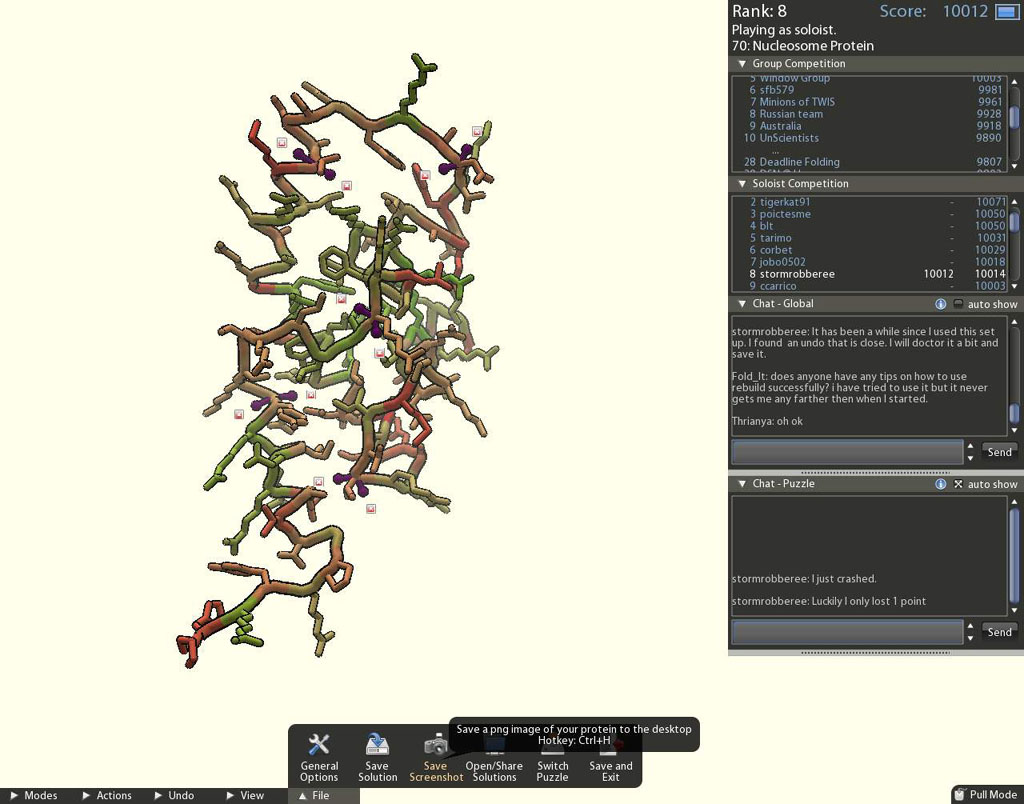Toggle auto show for Chat - Puzzle
This screenshot has height=804, width=1024.
coord(958,484)
